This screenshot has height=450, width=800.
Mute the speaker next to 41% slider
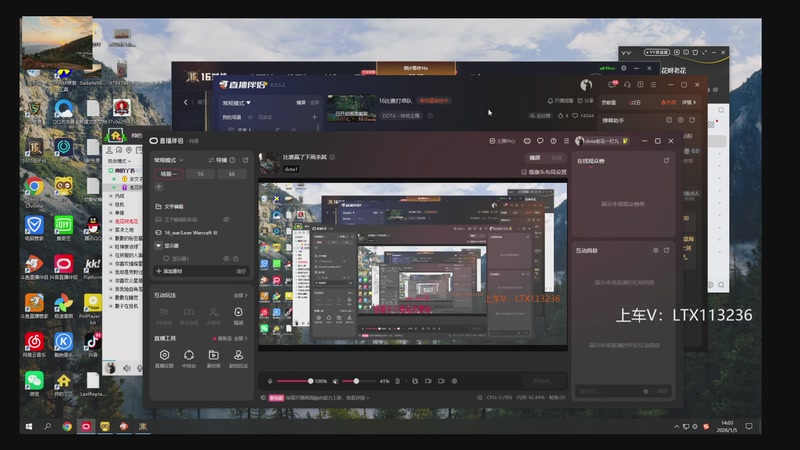[335, 381]
